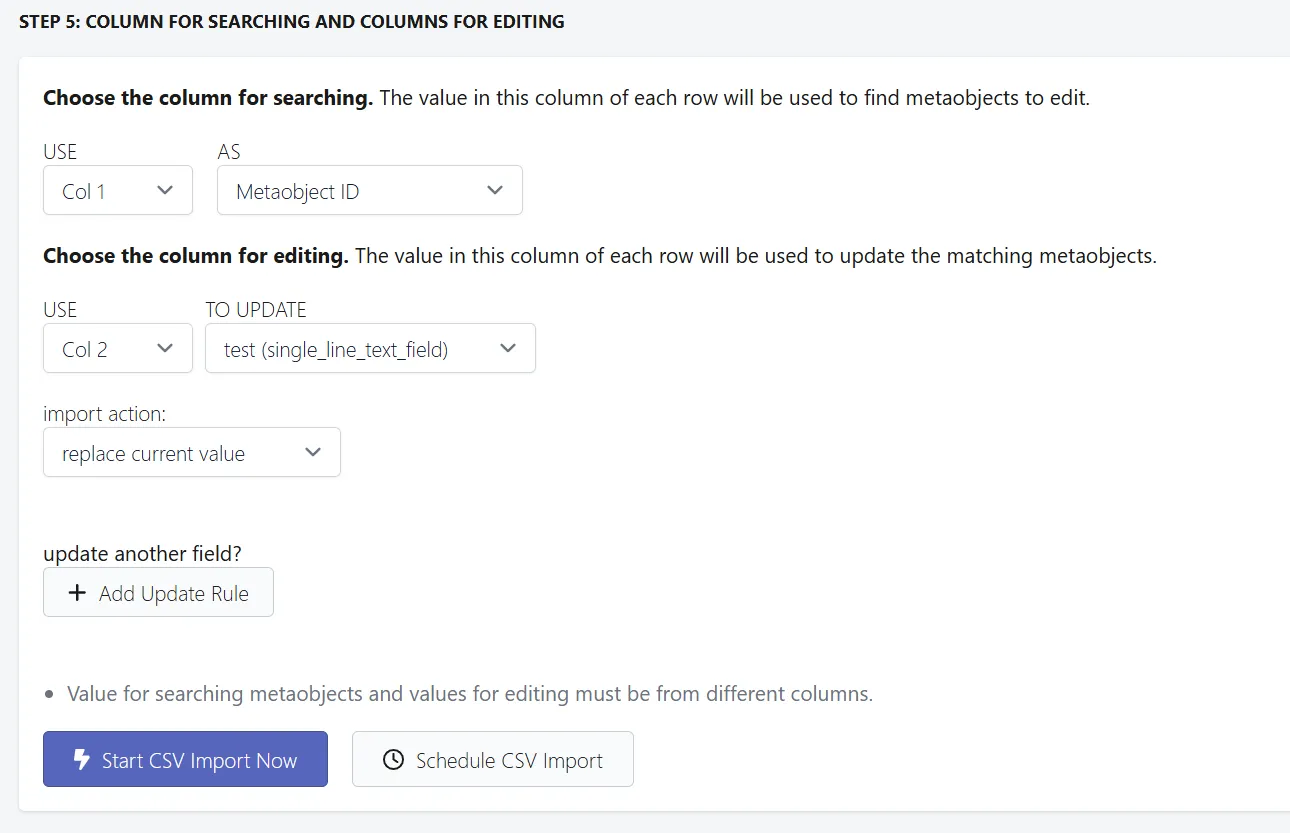Click the chevron arrow in the Col 1 selector
This screenshot has height=833, width=1290.
click(166, 190)
